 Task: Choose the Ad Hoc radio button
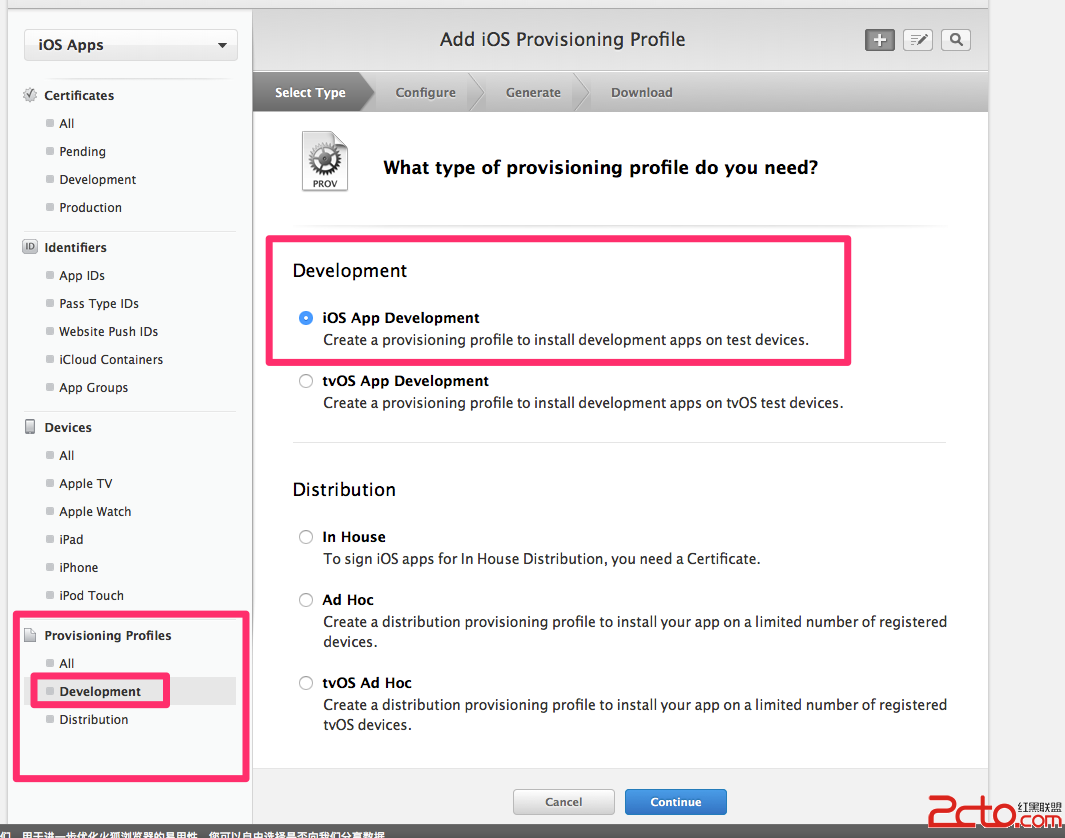[306, 600]
